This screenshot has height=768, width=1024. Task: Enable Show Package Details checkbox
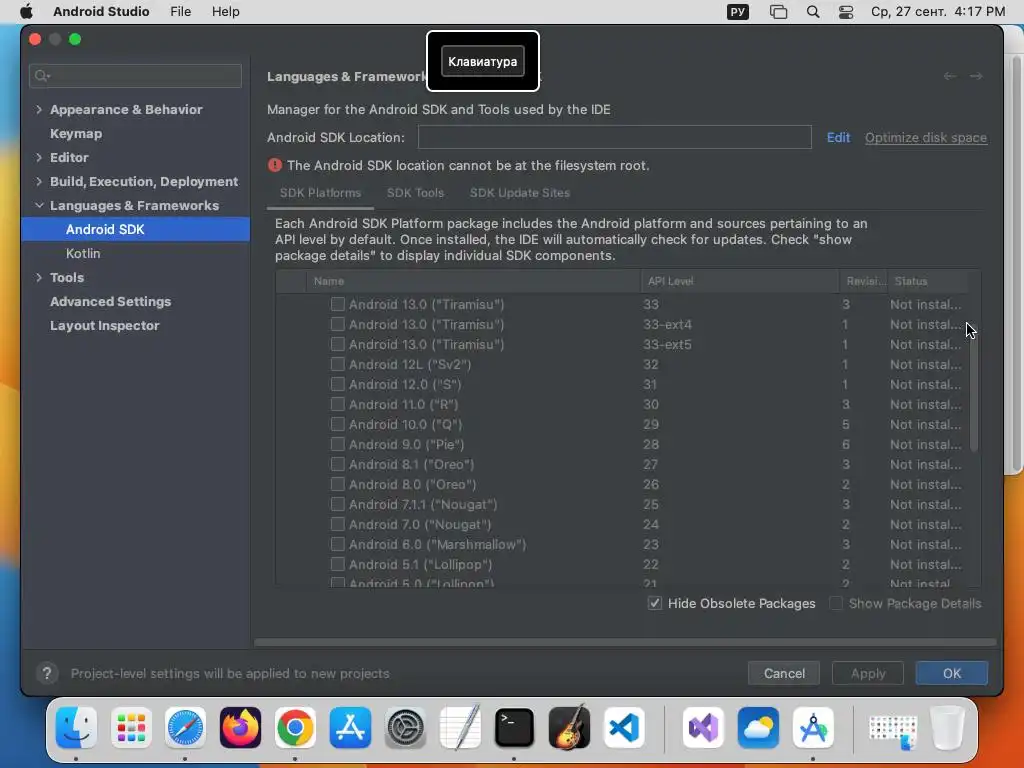836,603
